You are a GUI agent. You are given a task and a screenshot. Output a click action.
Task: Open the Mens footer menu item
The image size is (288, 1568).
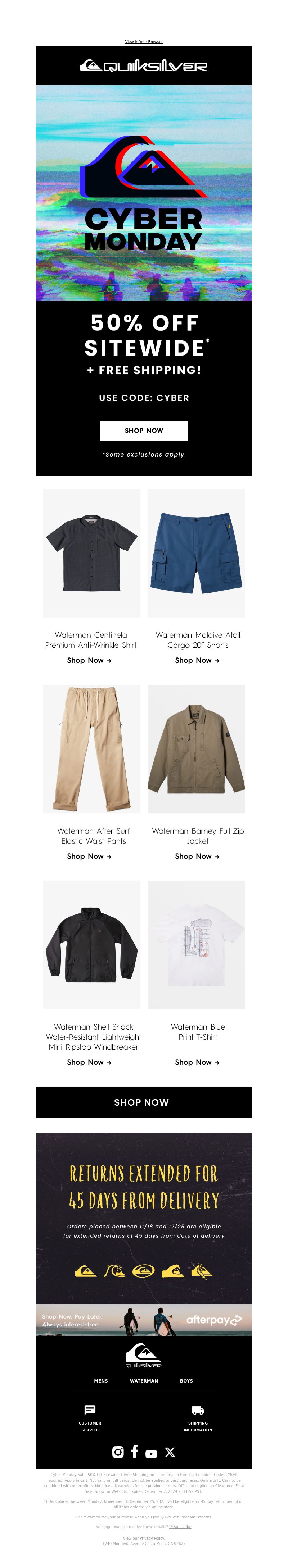pos(101,1381)
